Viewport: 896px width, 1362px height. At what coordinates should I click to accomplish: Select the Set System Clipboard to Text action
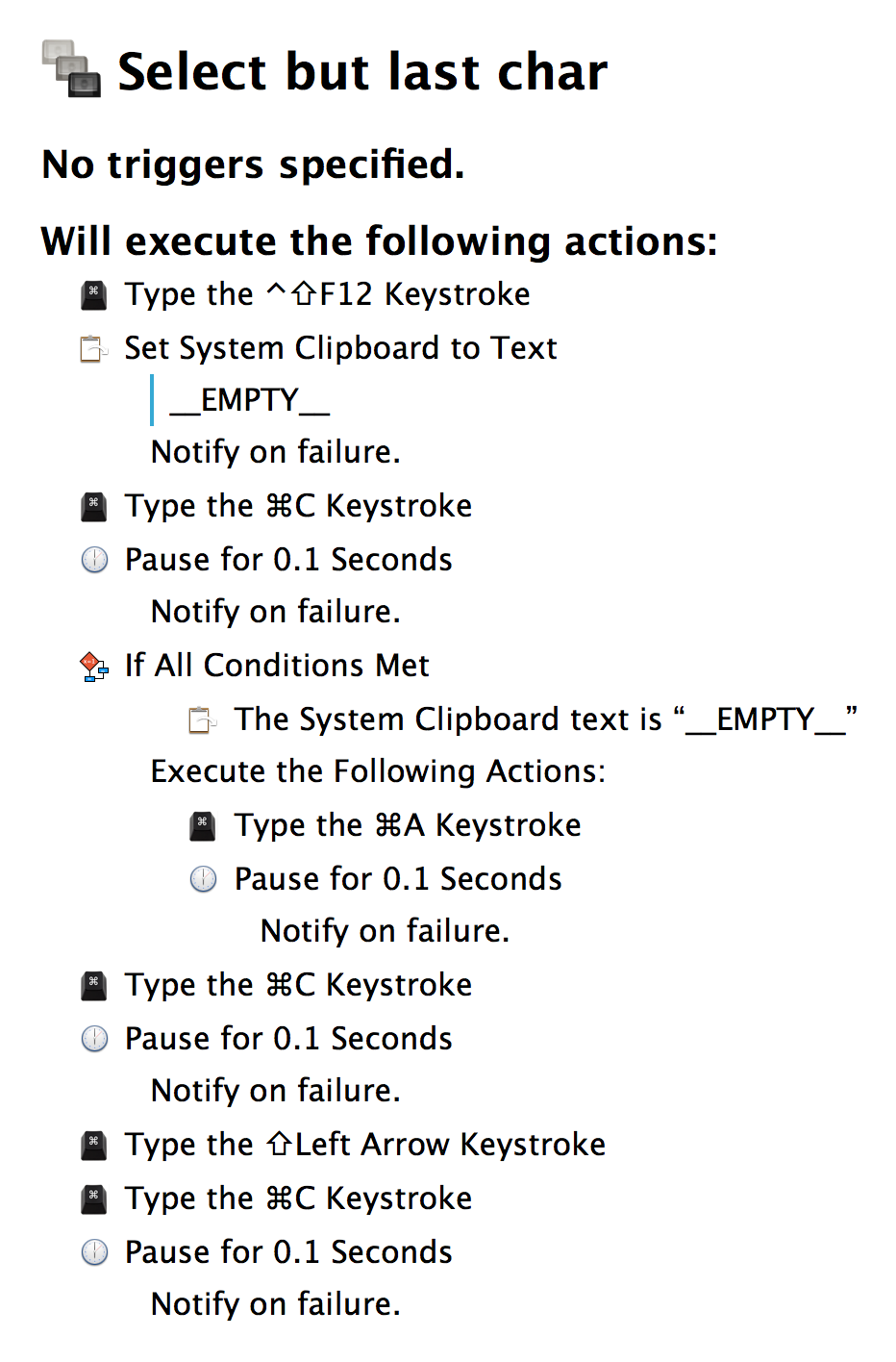[x=341, y=348]
